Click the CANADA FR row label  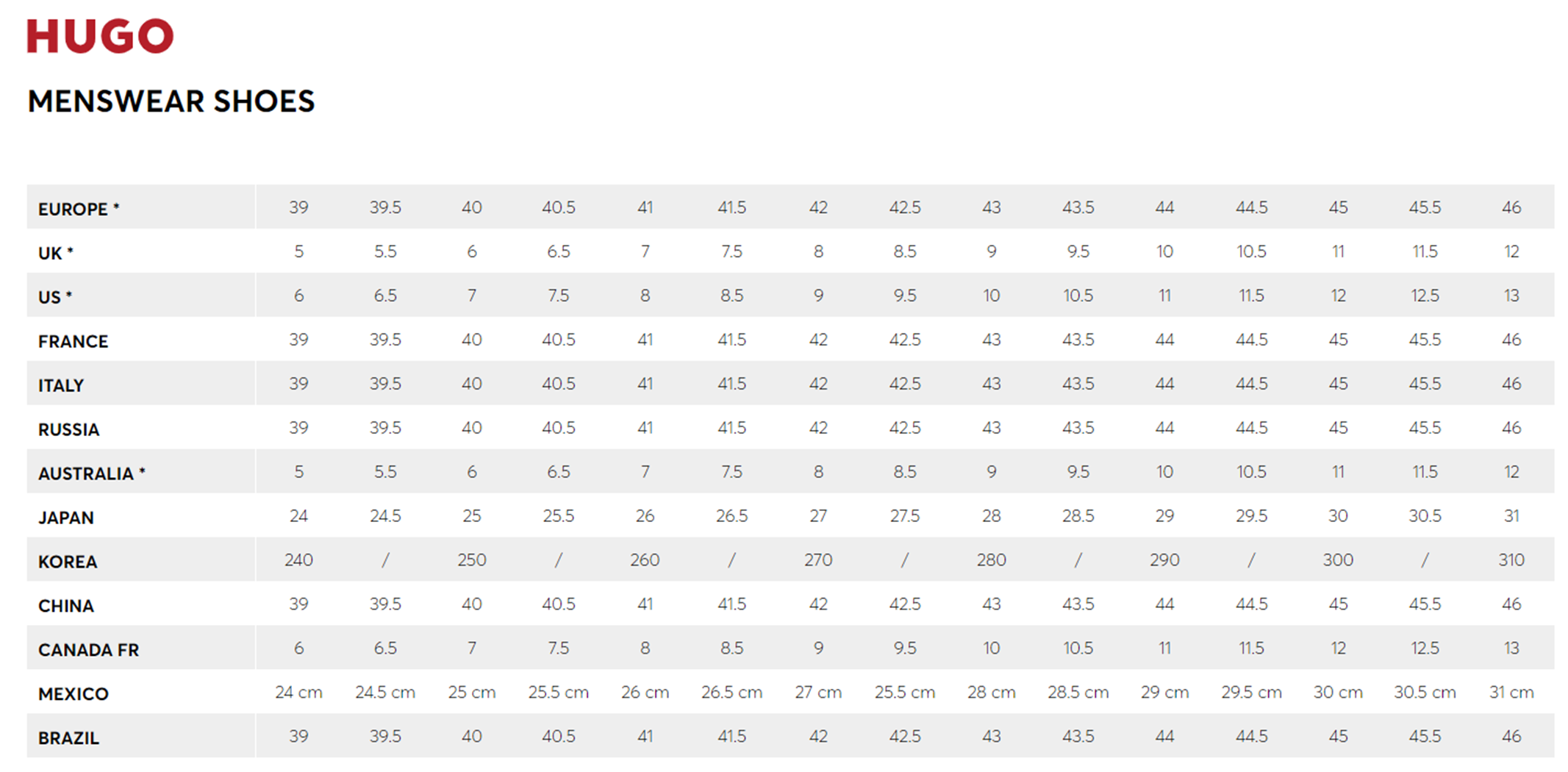point(88,650)
